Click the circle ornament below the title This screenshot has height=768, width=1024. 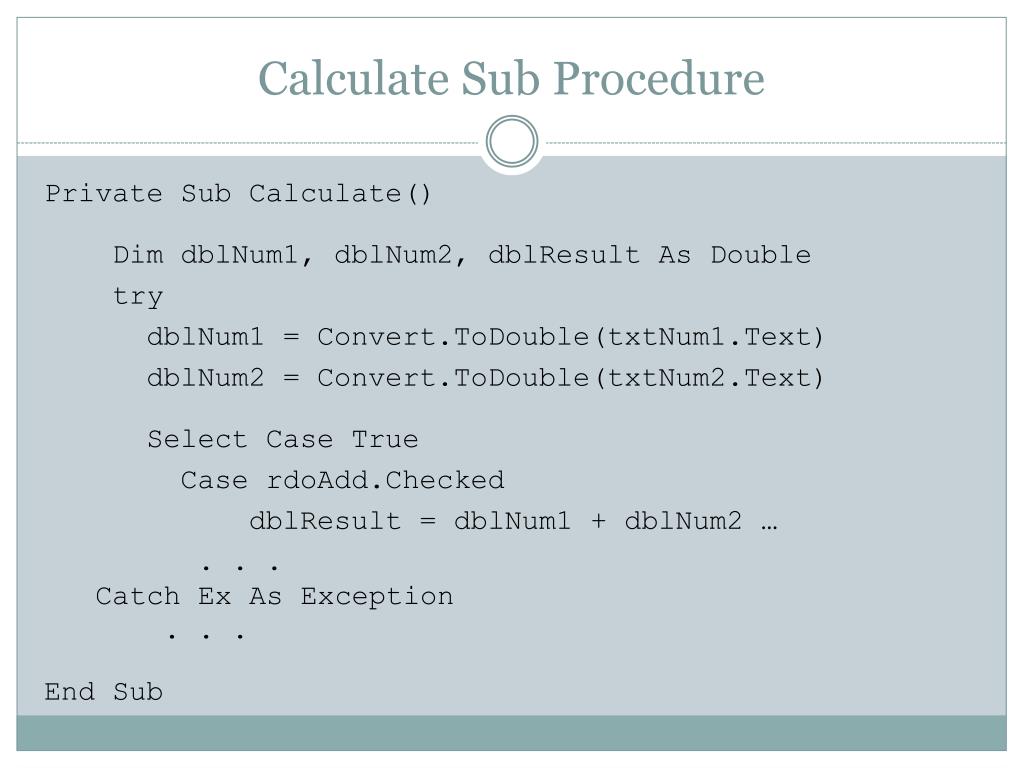click(x=512, y=142)
